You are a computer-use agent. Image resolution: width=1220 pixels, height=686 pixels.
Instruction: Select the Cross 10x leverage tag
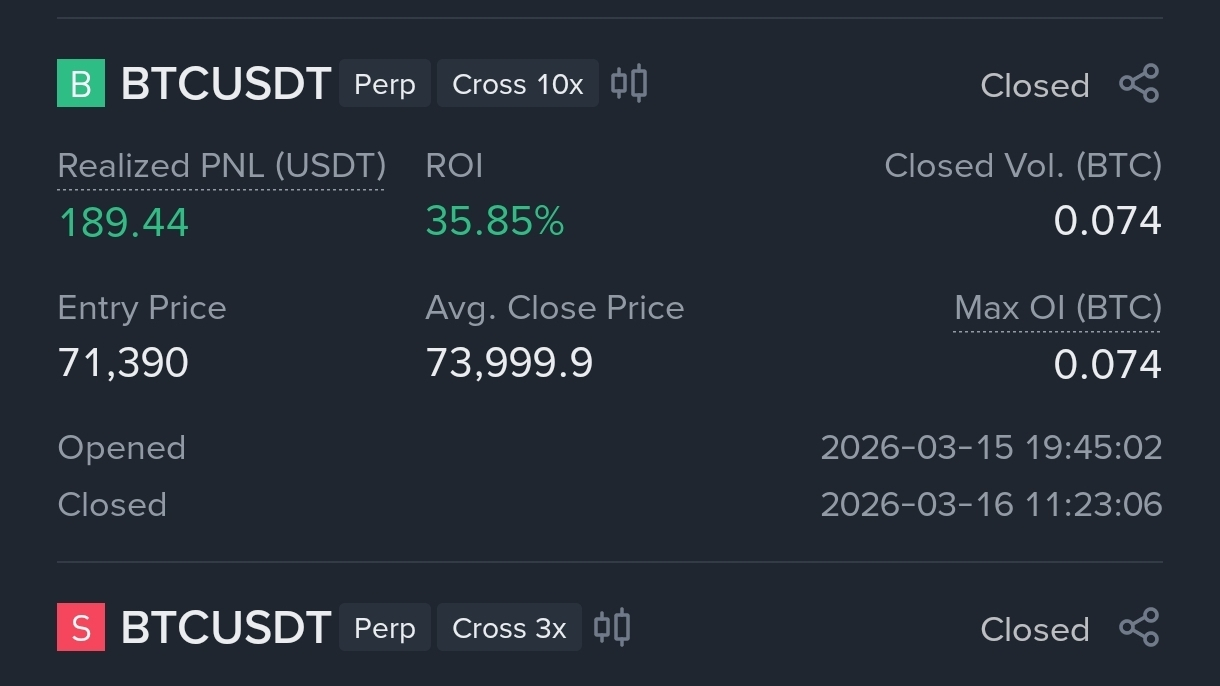[517, 84]
